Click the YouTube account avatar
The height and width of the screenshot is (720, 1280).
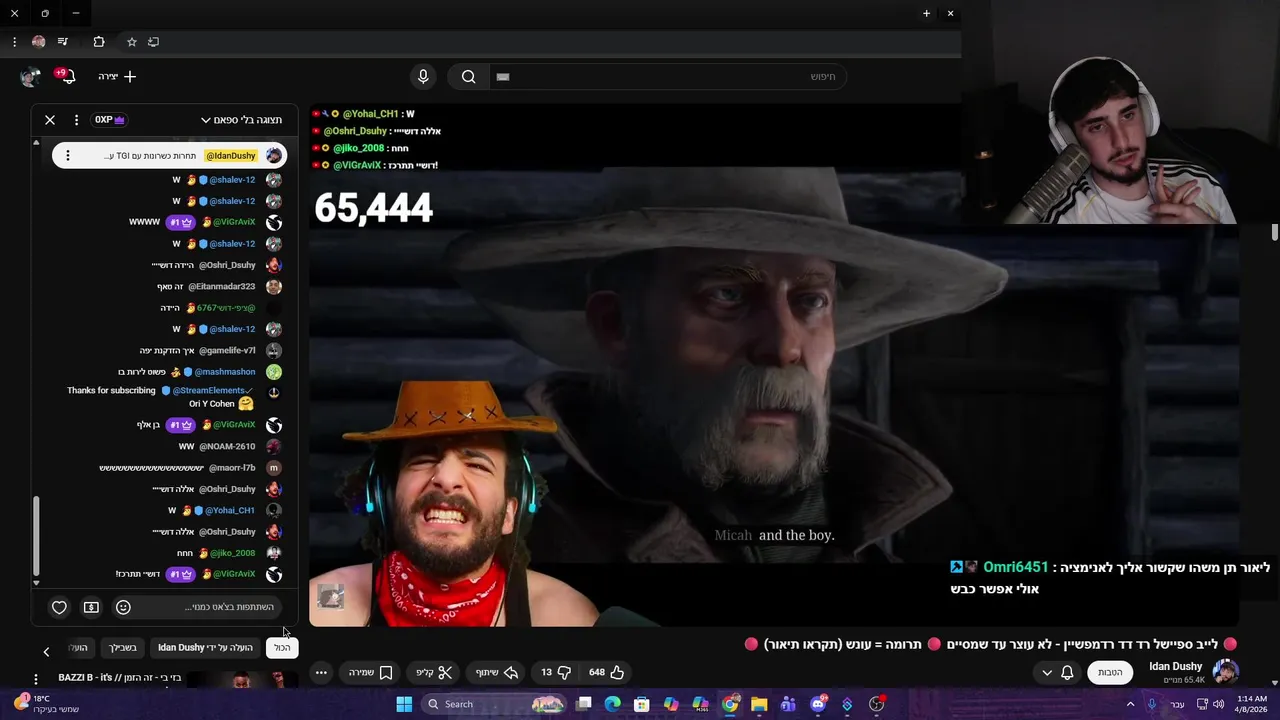[x=30, y=76]
